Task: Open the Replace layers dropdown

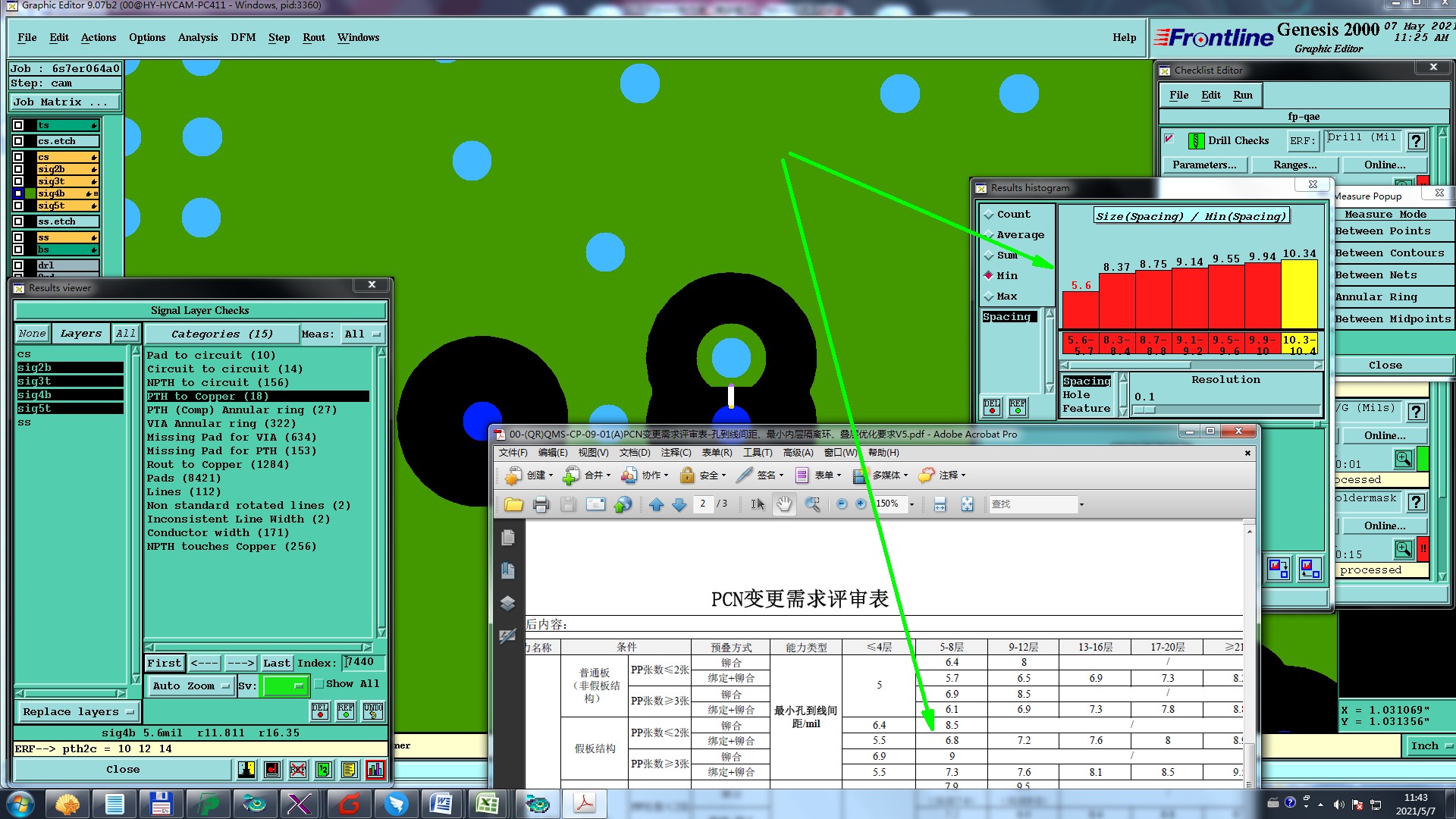Action: point(78,712)
